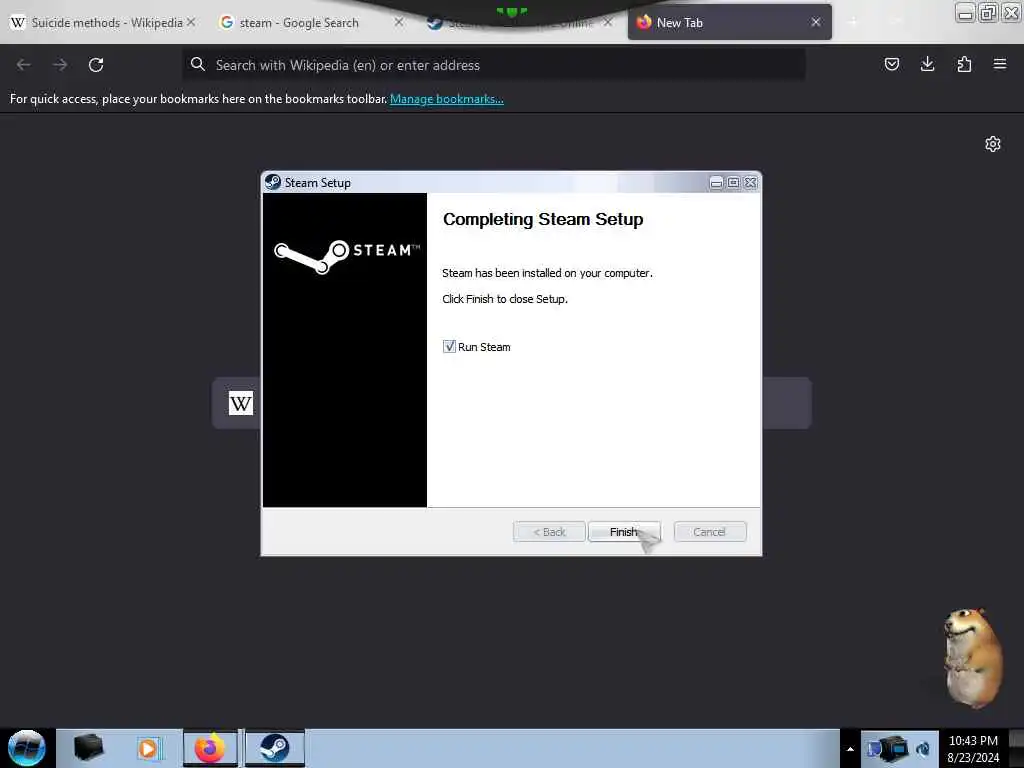This screenshot has width=1024, height=768.
Task: Open the Firefox extensions icon
Action: click(964, 64)
